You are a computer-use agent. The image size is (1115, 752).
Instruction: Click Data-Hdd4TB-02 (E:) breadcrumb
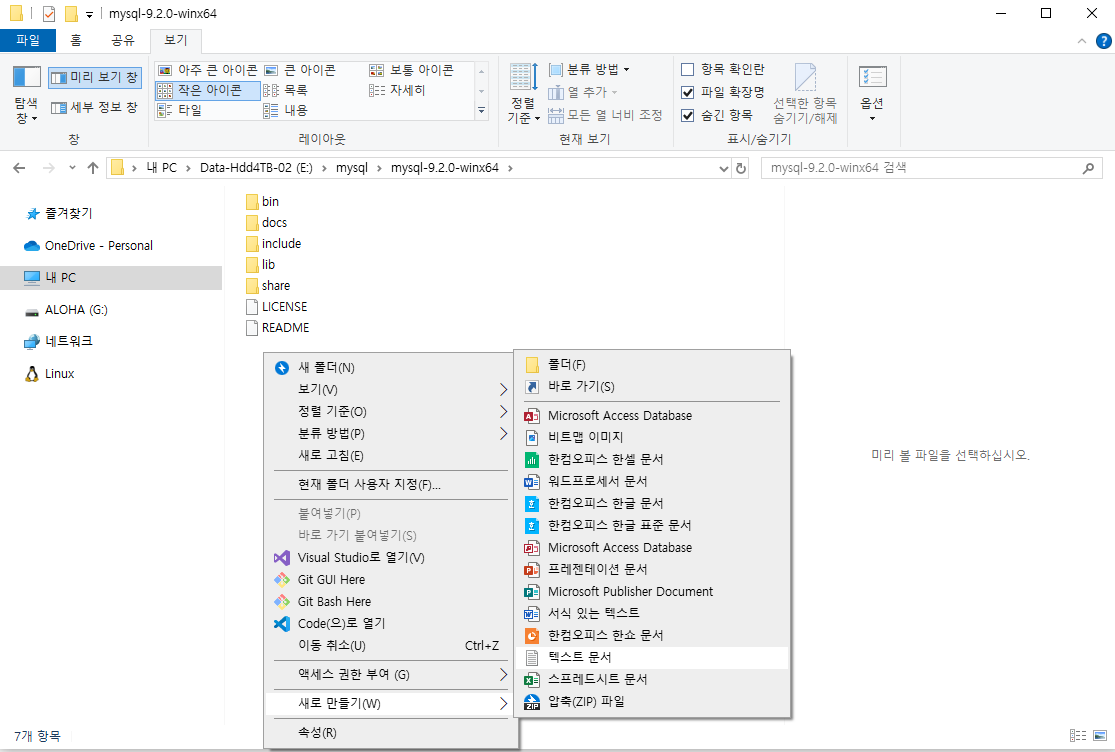[256, 168]
